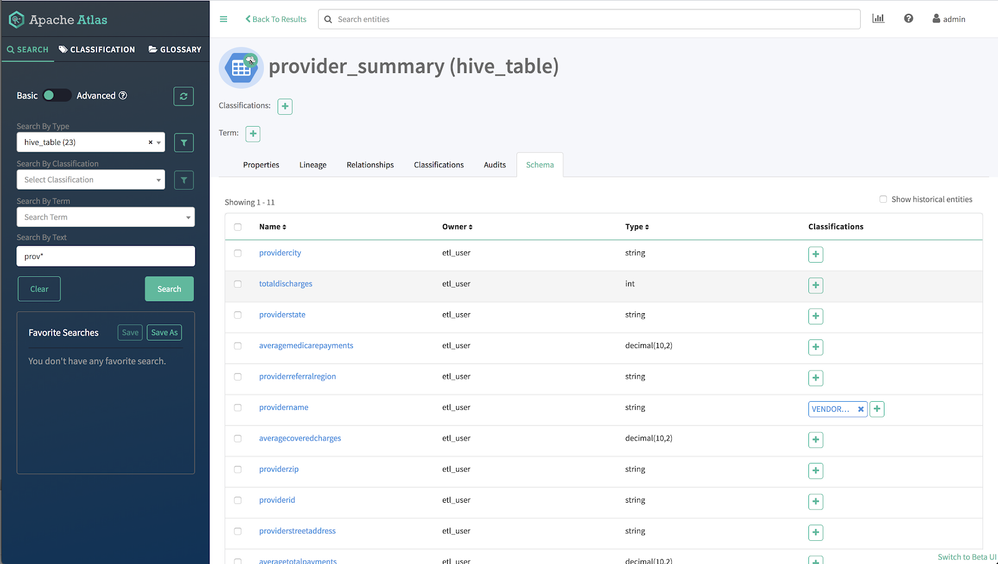Add a term using the plus icon
The image size is (998, 564).
coord(253,133)
